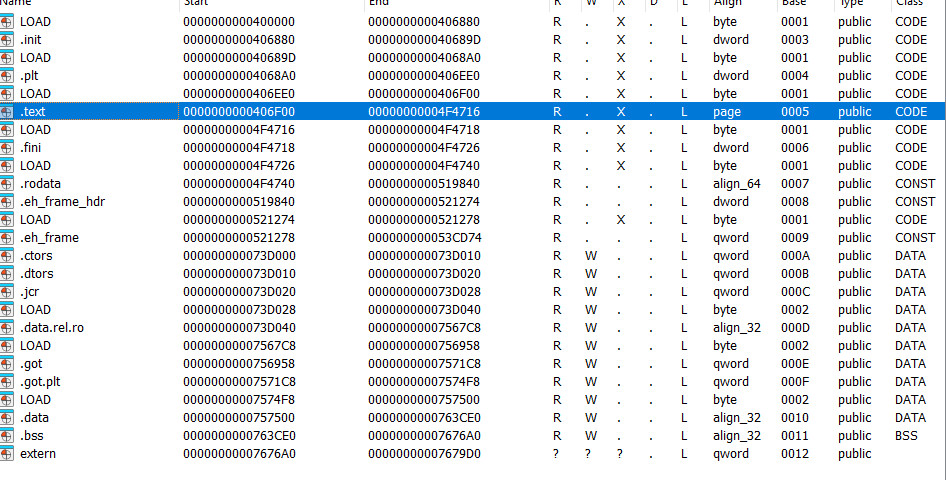Click the icon next to the extern segment
Viewport: 946px width, 480px height.
8,453
